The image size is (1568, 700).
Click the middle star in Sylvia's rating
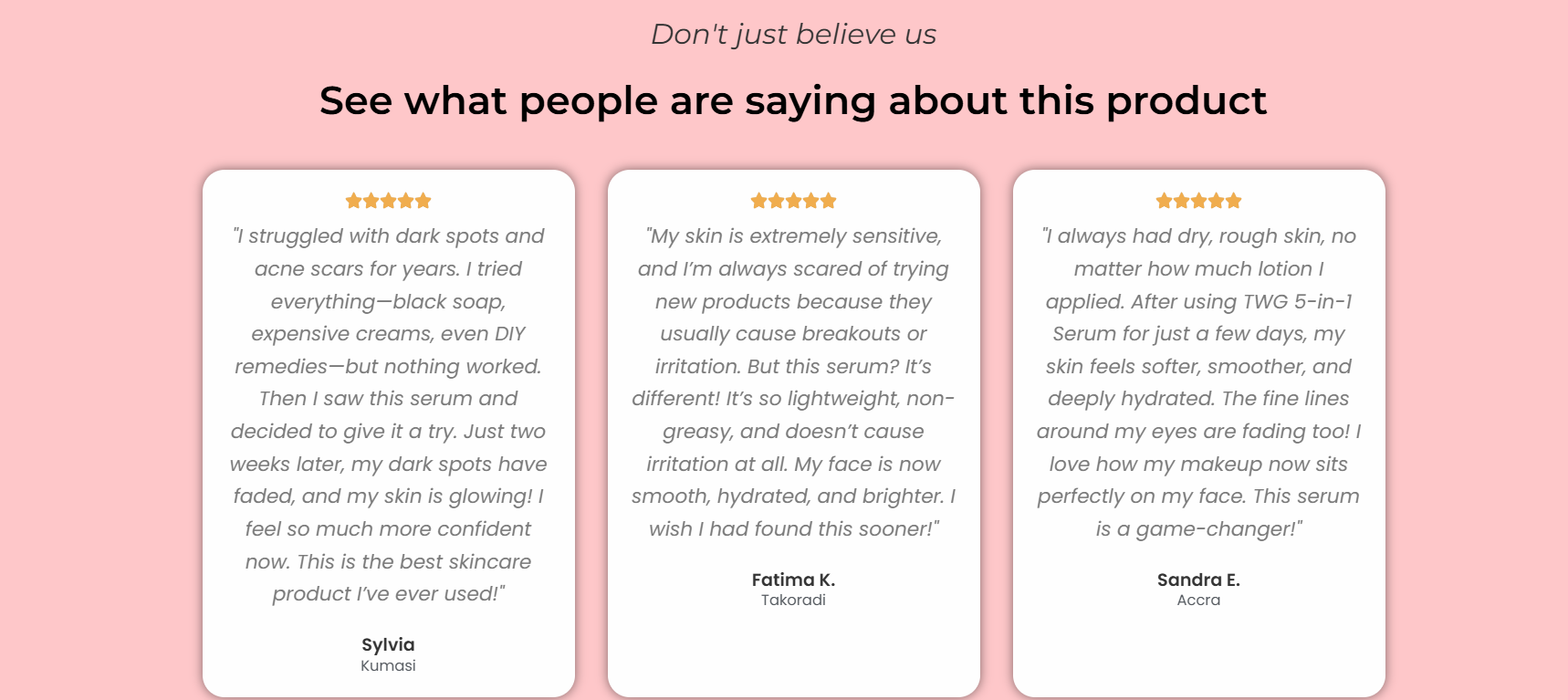[389, 201]
